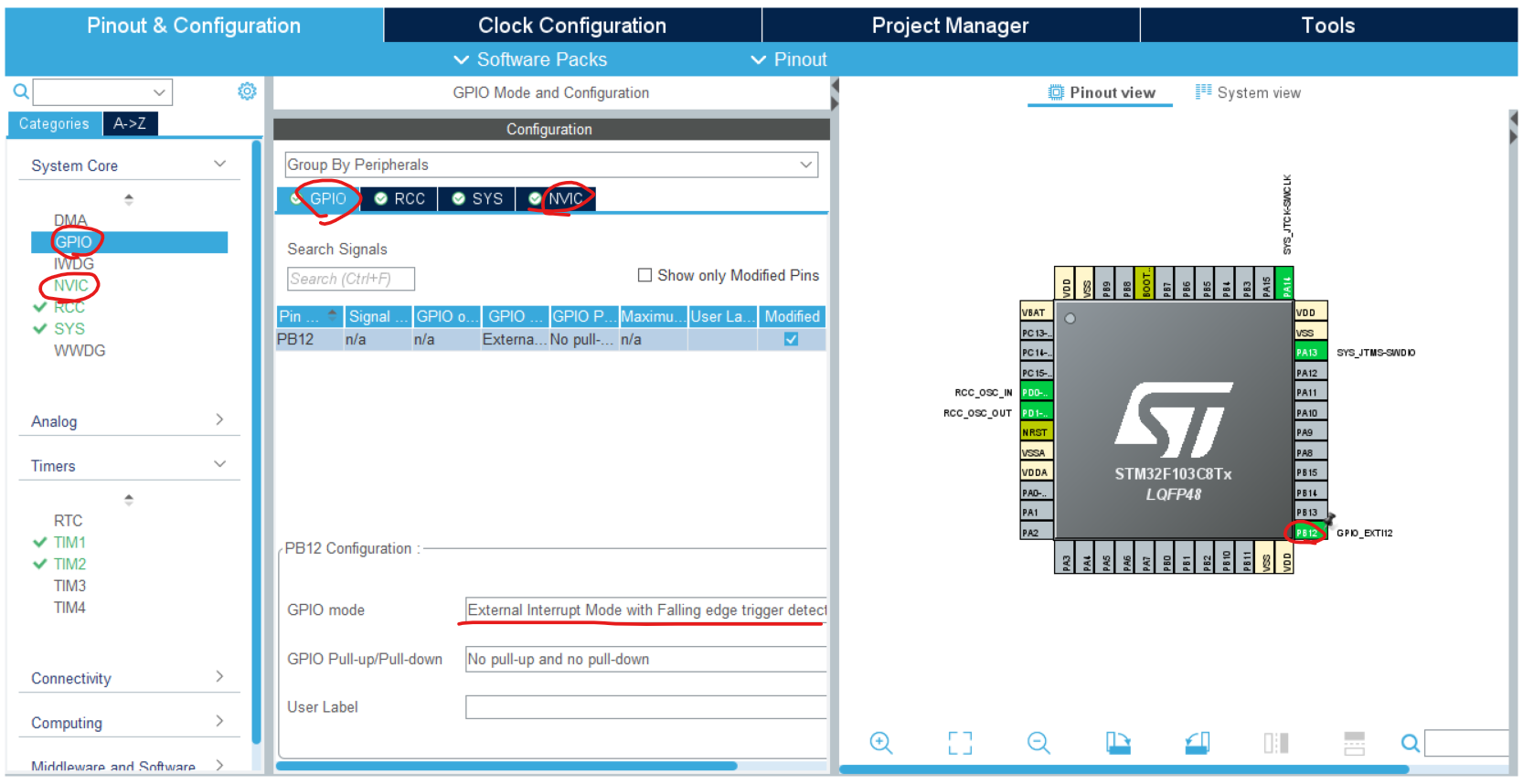
Task: Show the A->Z peripheral list
Action: pos(130,123)
